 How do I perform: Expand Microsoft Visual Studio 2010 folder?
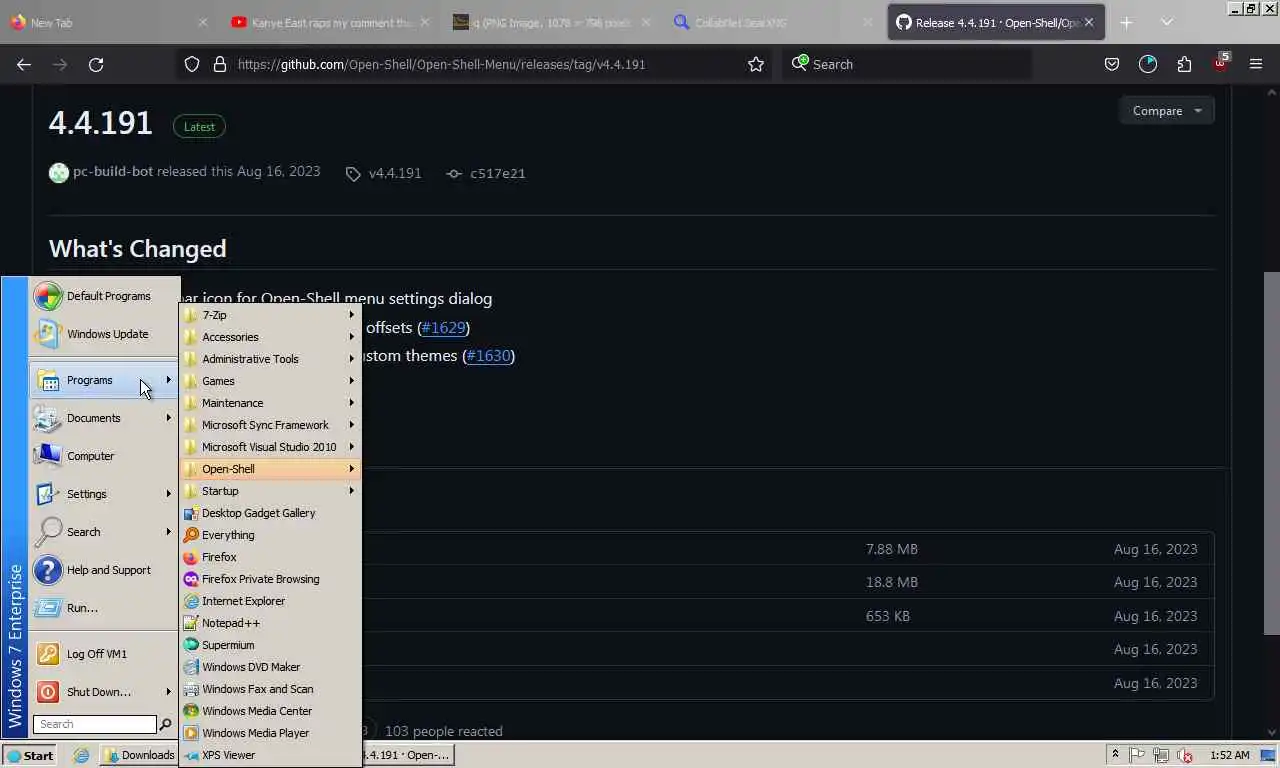(270, 447)
